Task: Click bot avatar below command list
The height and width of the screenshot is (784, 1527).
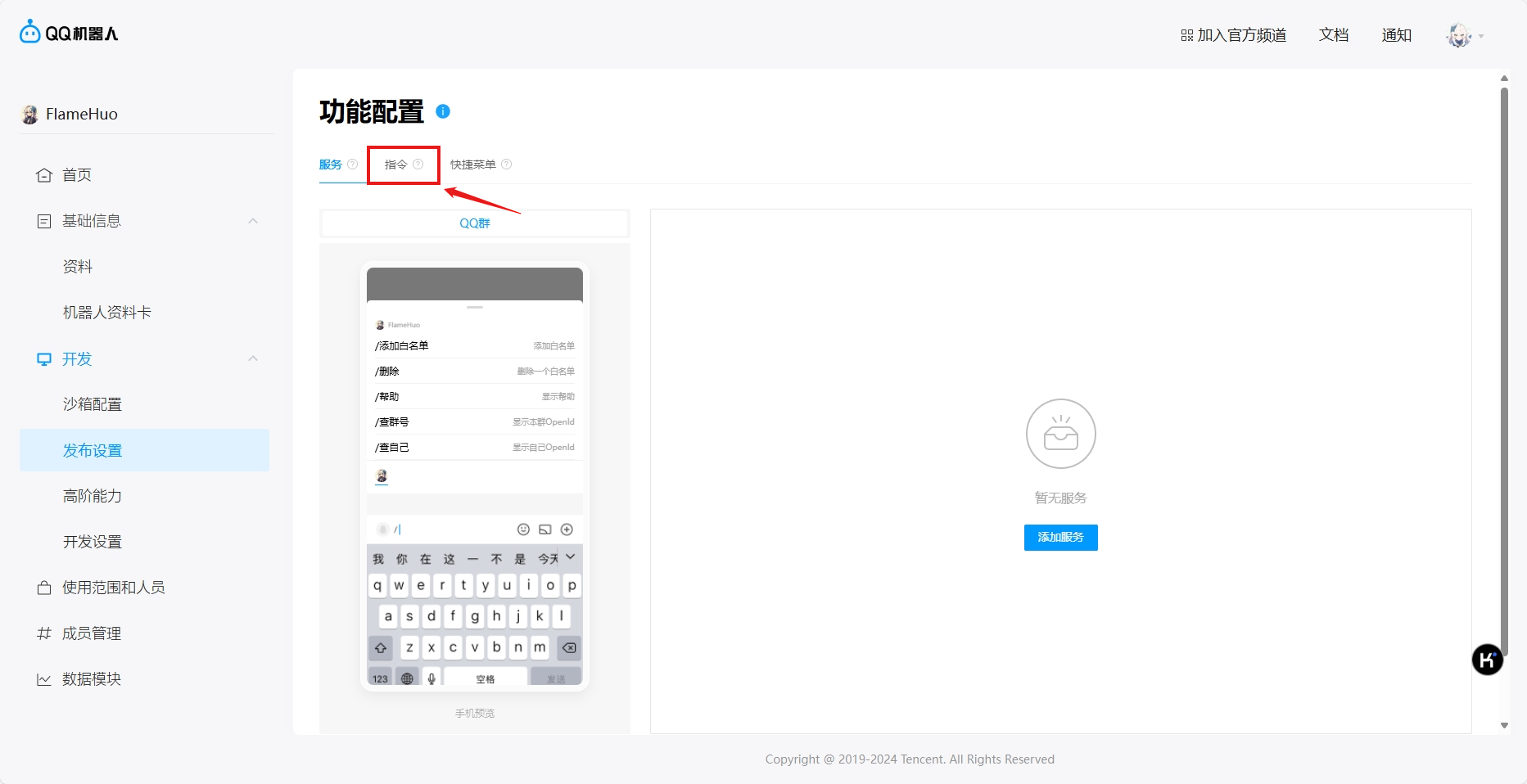Action: (x=382, y=476)
